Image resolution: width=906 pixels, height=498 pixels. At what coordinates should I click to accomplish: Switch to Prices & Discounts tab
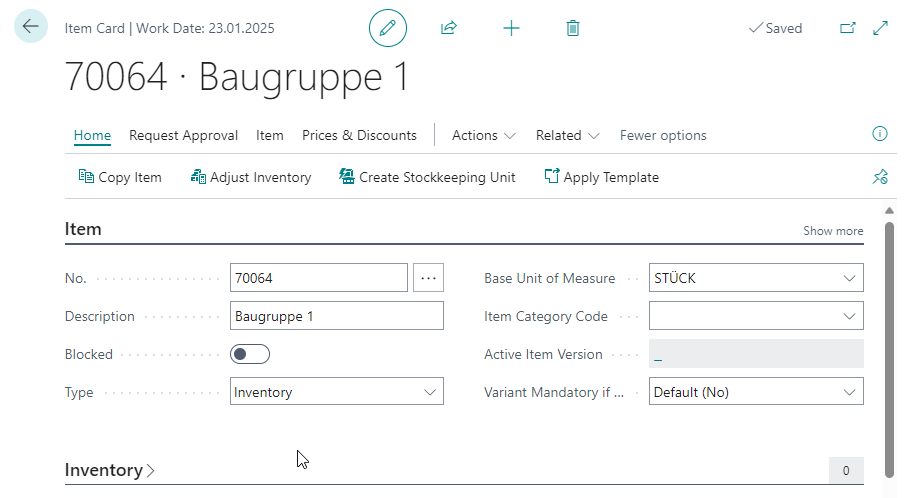(359, 135)
